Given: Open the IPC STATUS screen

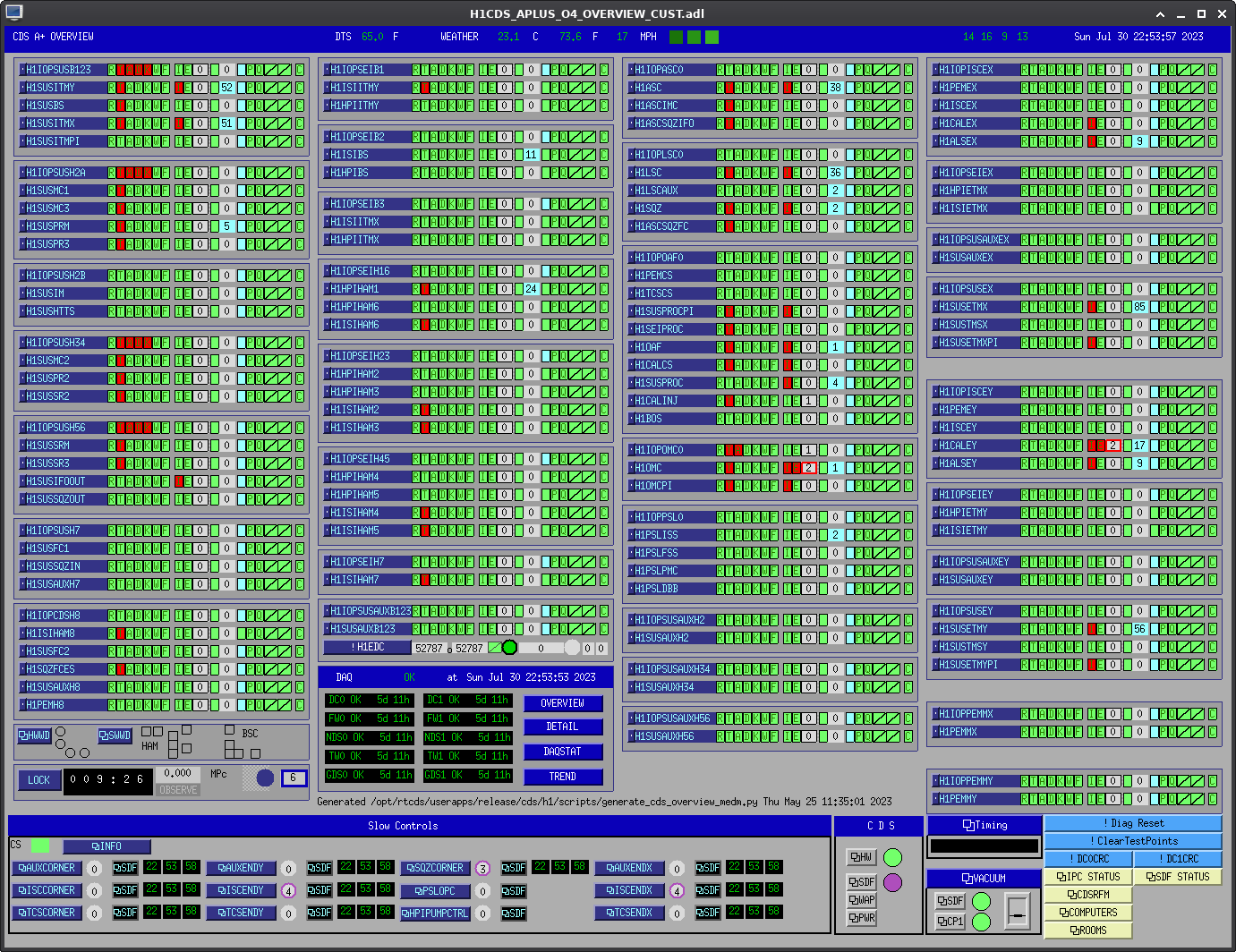Looking at the screenshot, I should pos(1088,877).
